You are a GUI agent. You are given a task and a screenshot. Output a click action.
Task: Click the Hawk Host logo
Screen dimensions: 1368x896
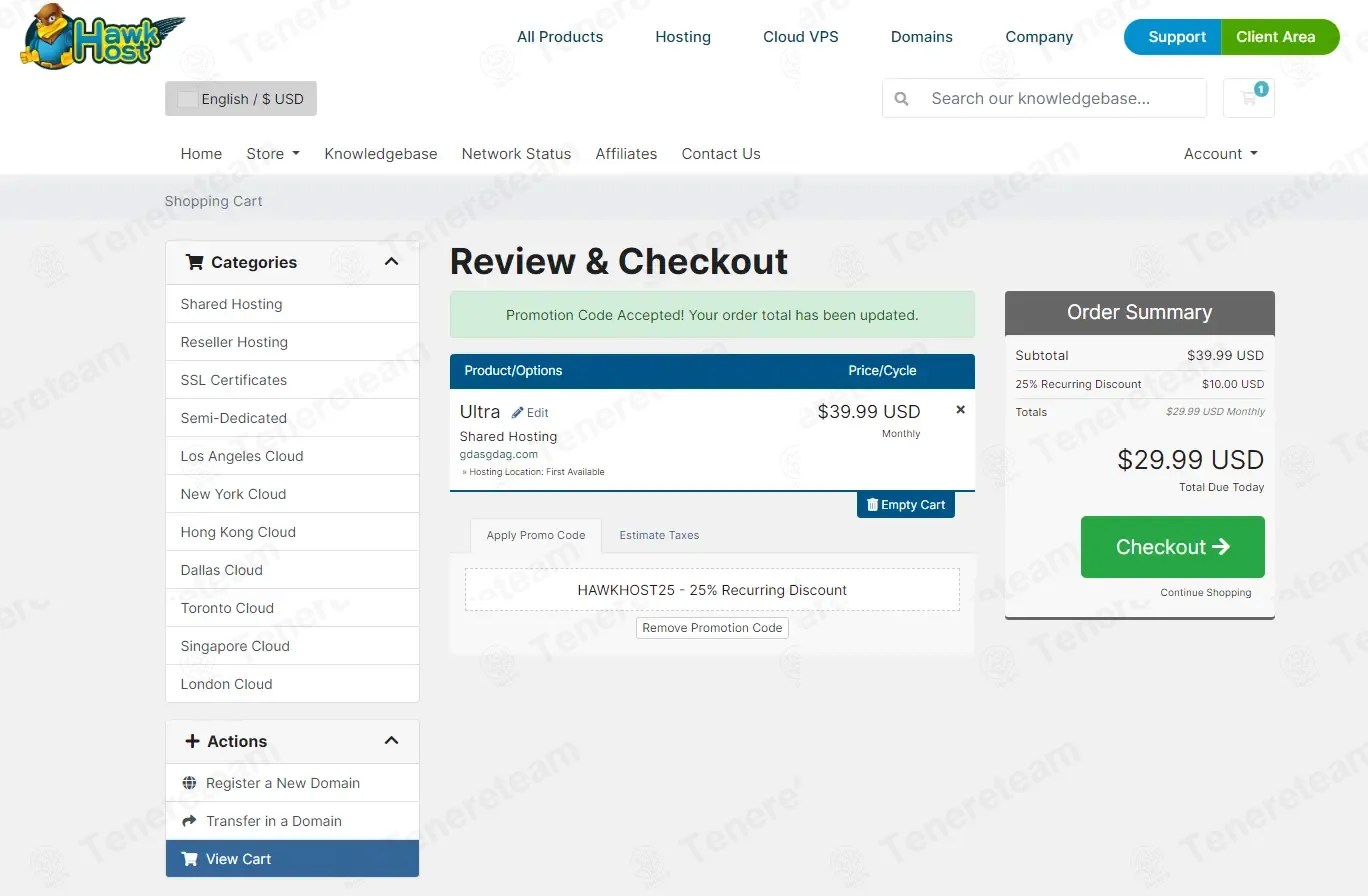pos(102,37)
